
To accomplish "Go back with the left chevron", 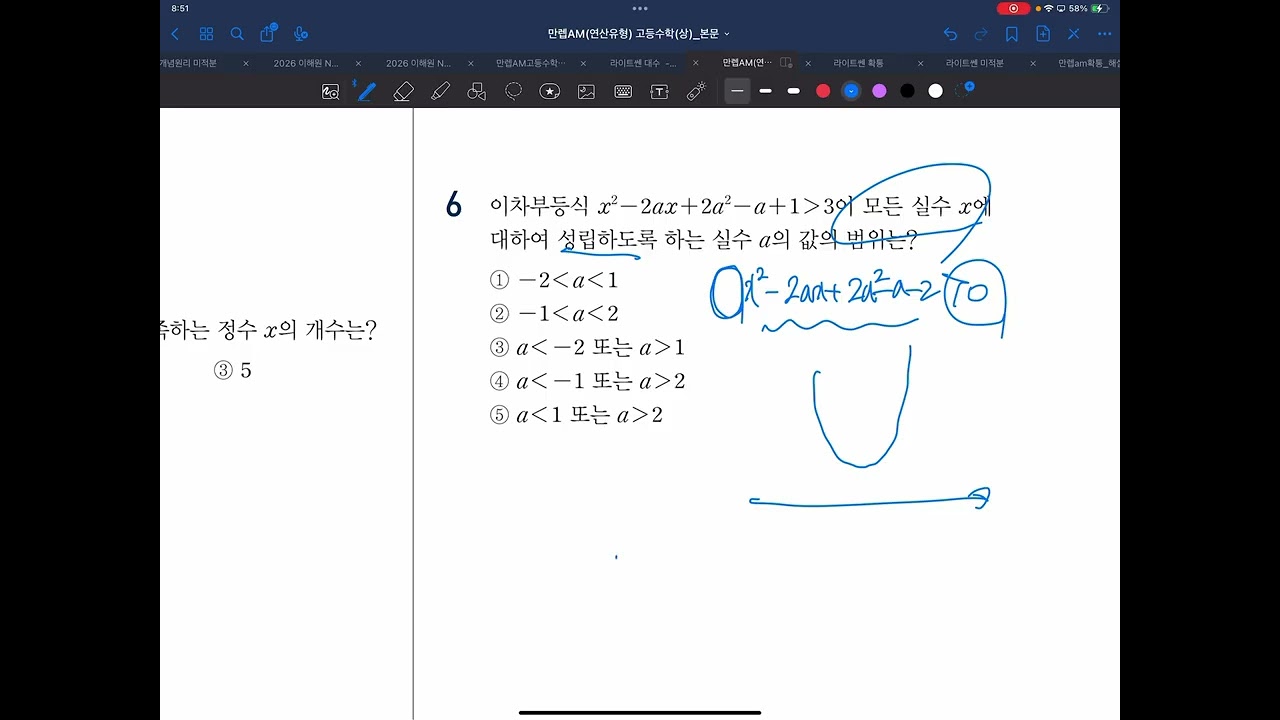I will [175, 34].
